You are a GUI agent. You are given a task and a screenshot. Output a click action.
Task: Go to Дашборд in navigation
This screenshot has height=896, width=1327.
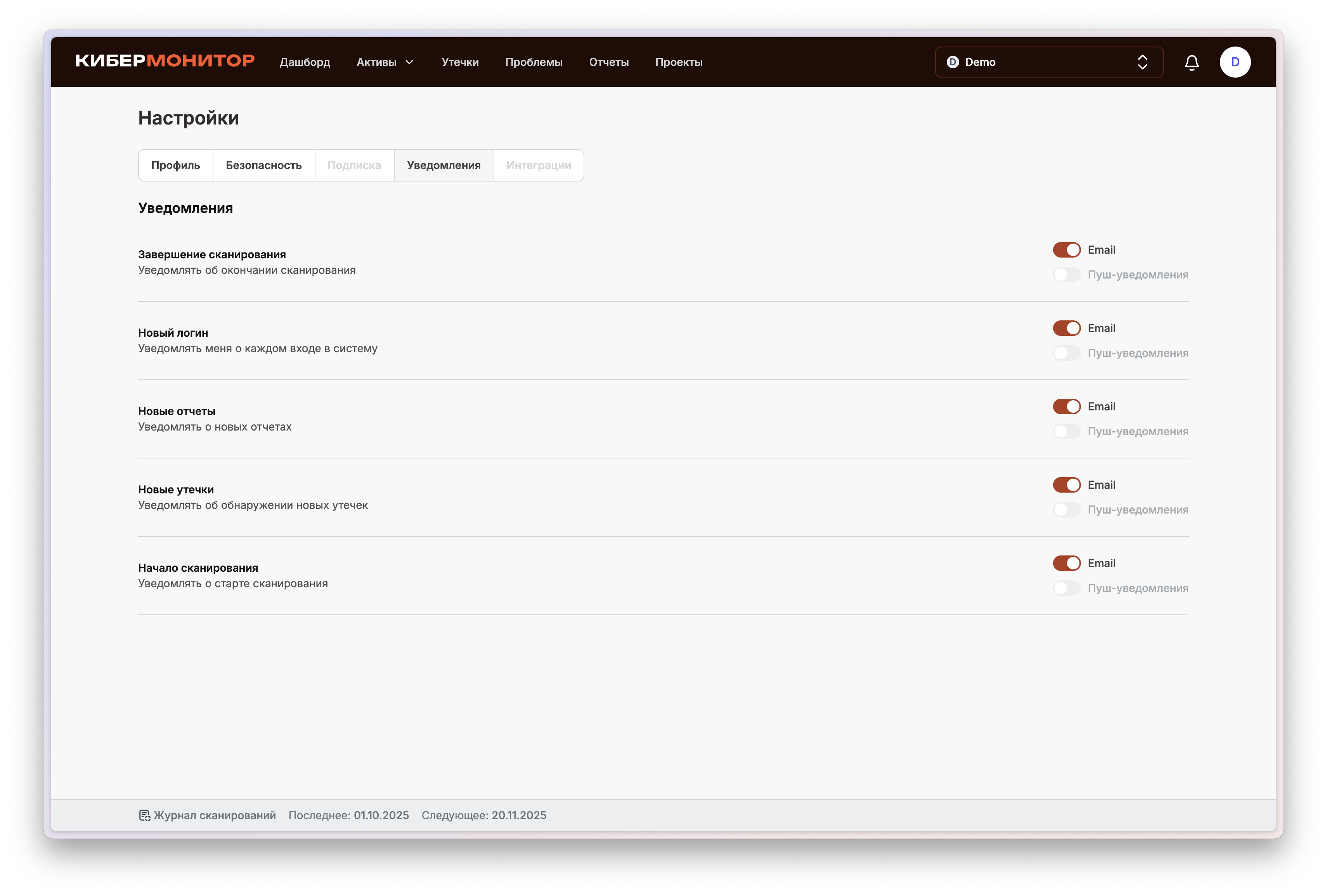point(304,62)
